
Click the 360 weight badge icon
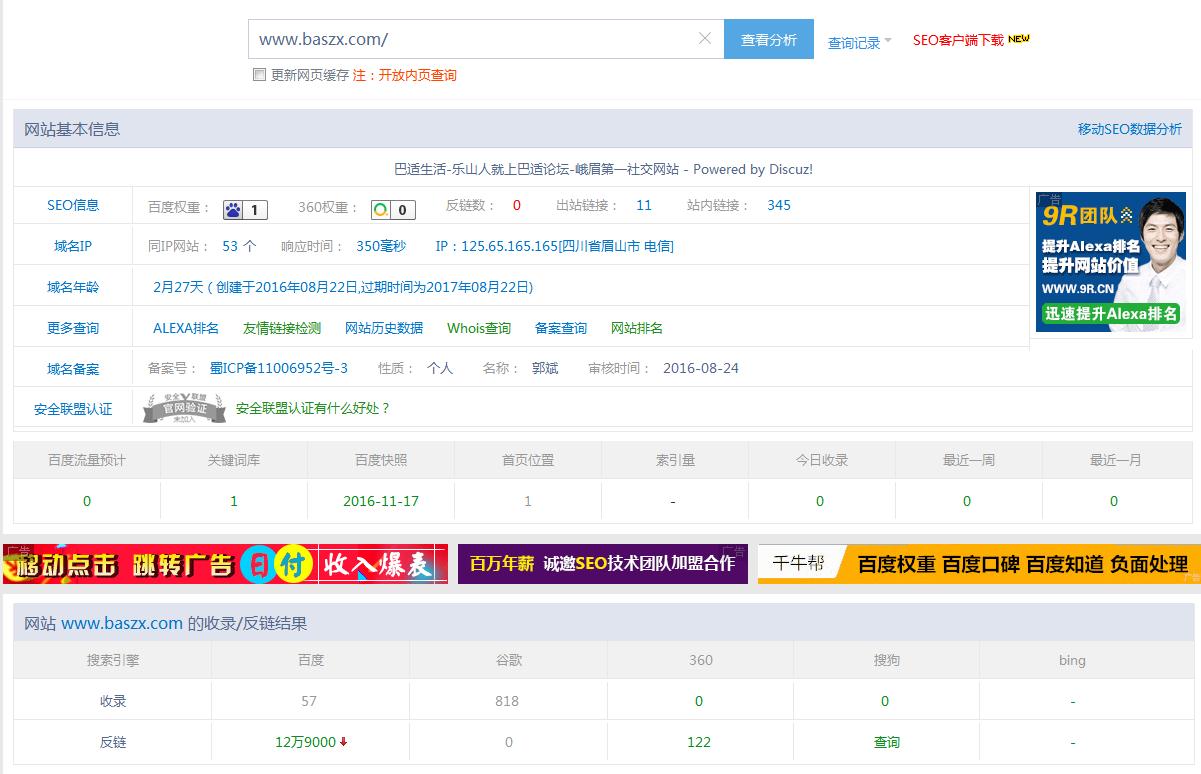click(x=393, y=210)
